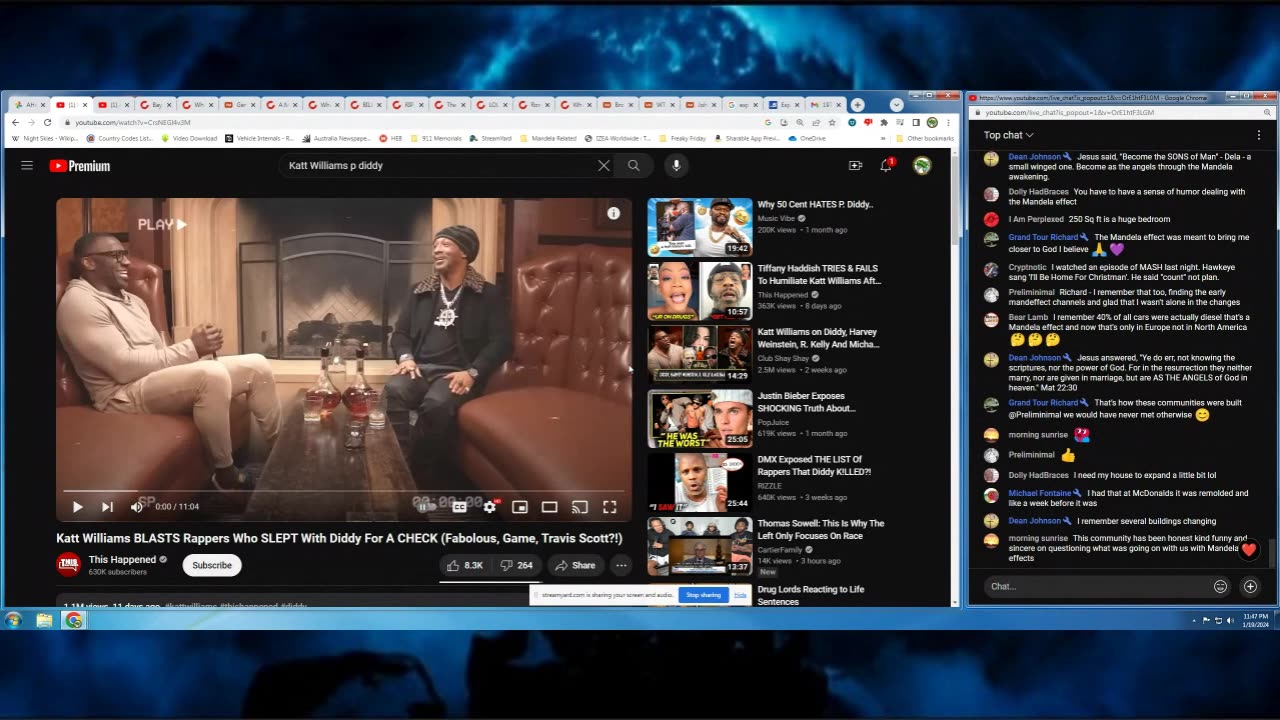Open This Happened channel avatar
Image resolution: width=1280 pixels, height=720 pixels.
[68, 565]
